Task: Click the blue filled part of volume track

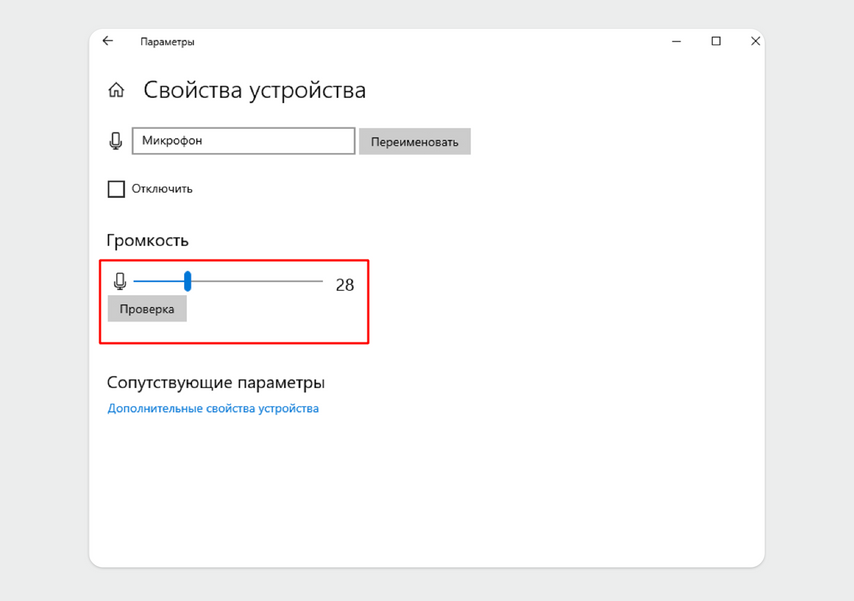Action: point(158,282)
